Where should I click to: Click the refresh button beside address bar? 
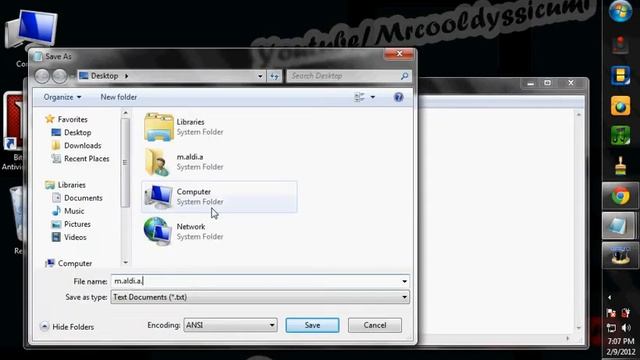(x=274, y=76)
